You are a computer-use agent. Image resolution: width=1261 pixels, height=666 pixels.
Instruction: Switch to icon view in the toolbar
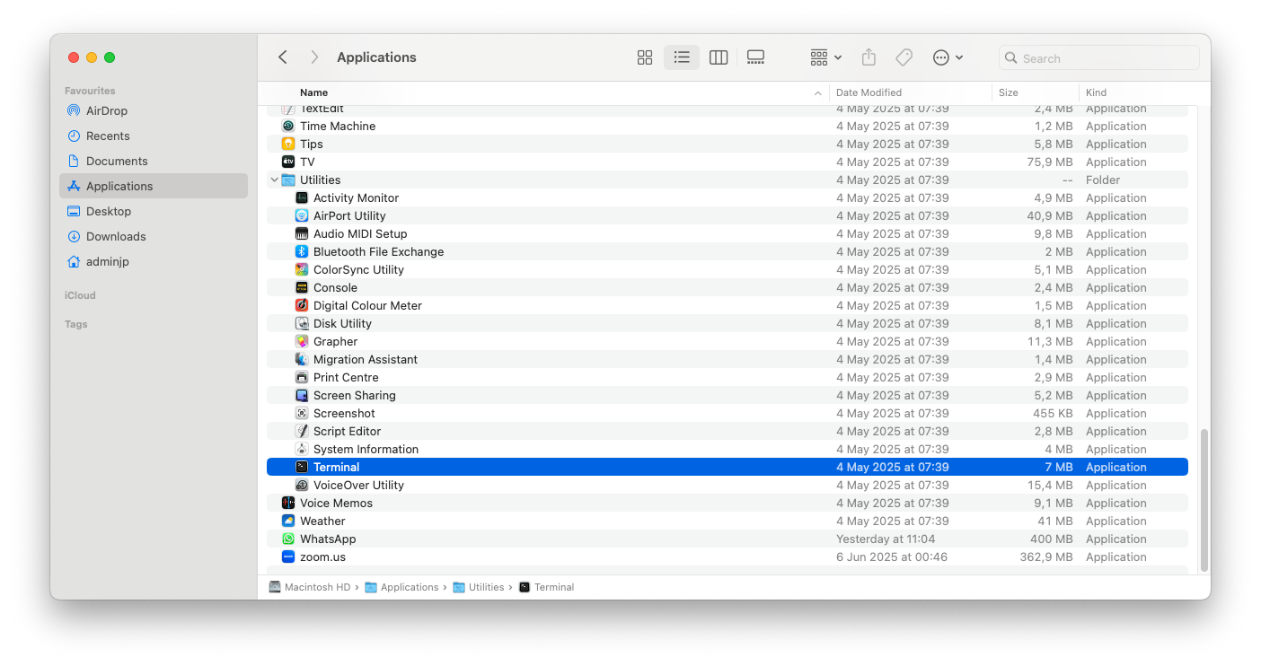pyautogui.click(x=645, y=58)
